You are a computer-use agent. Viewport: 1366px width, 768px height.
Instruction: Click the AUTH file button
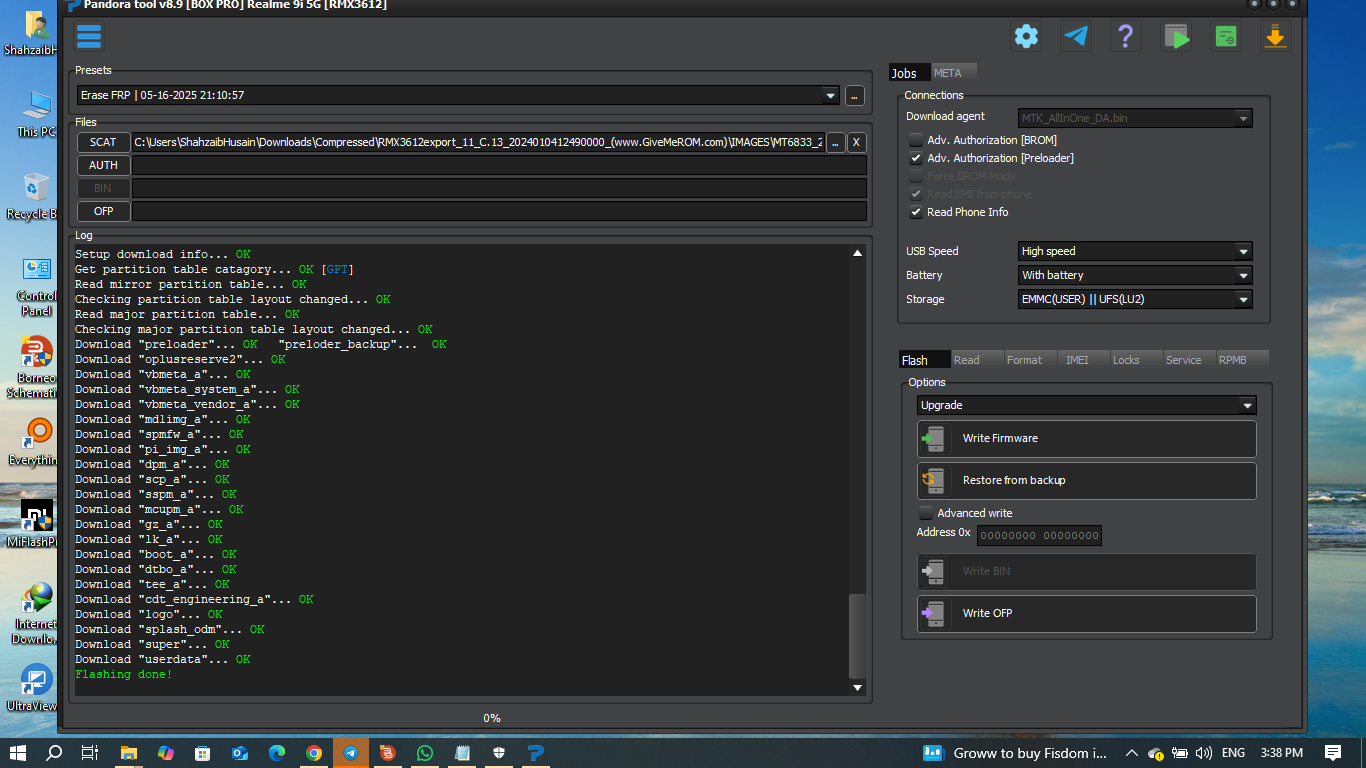[x=103, y=166]
